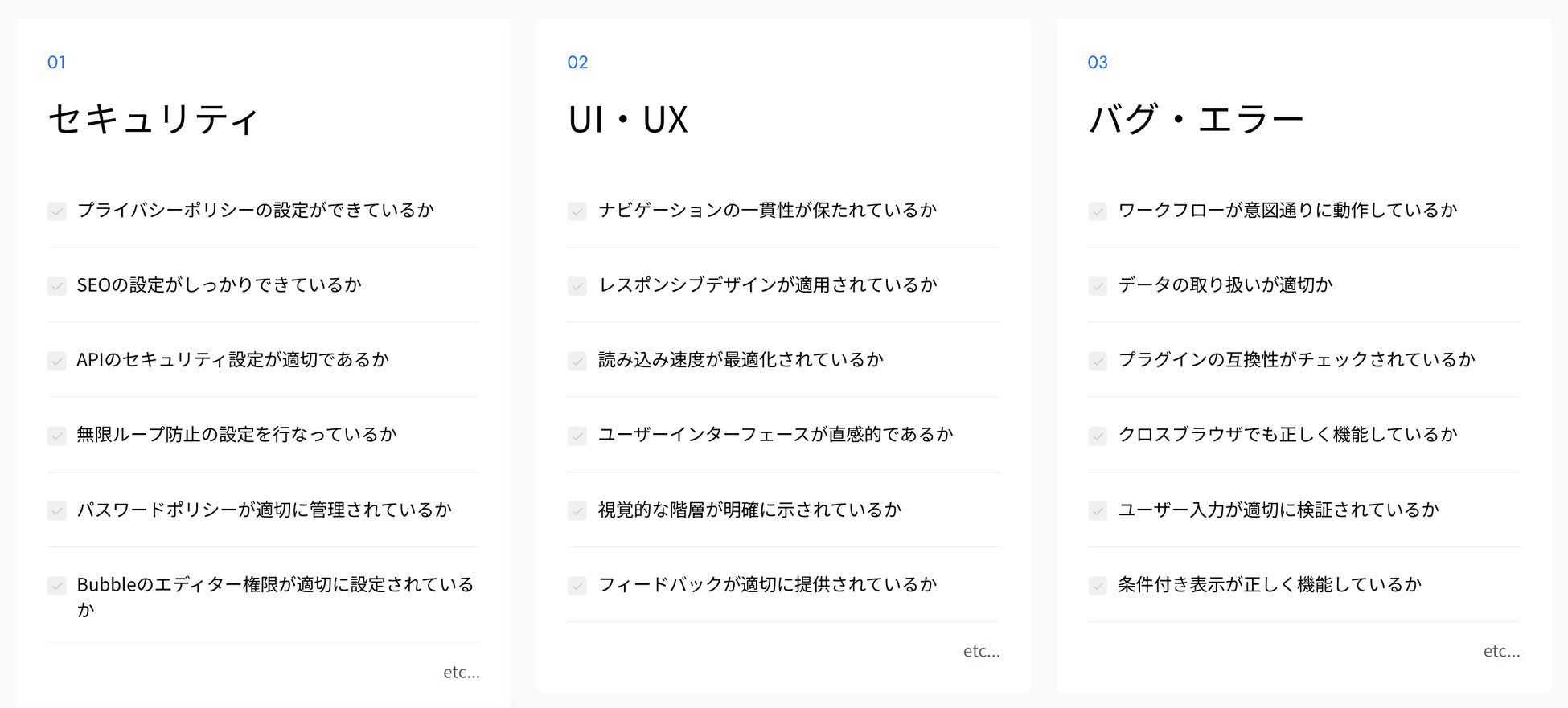Tick the プラグインの互換性 checkbox
Viewport: 1568px width, 708px height.
tap(1098, 361)
